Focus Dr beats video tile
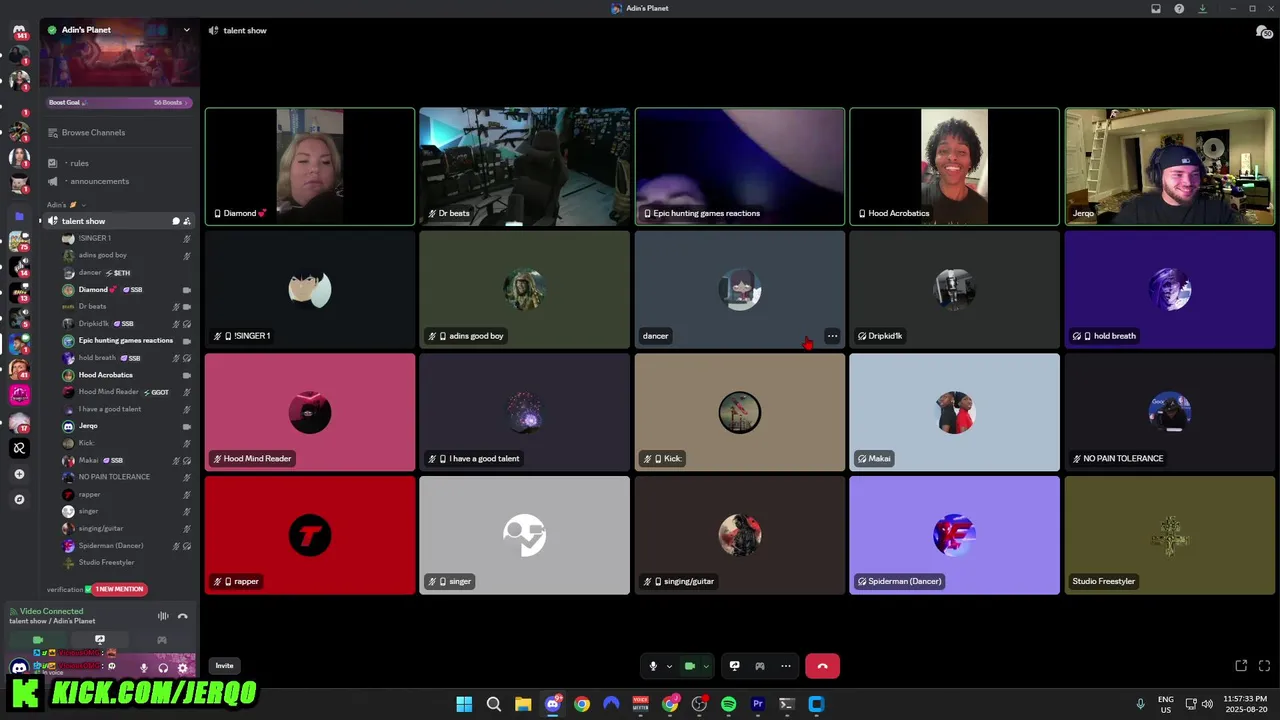1280x720 pixels. [525, 166]
